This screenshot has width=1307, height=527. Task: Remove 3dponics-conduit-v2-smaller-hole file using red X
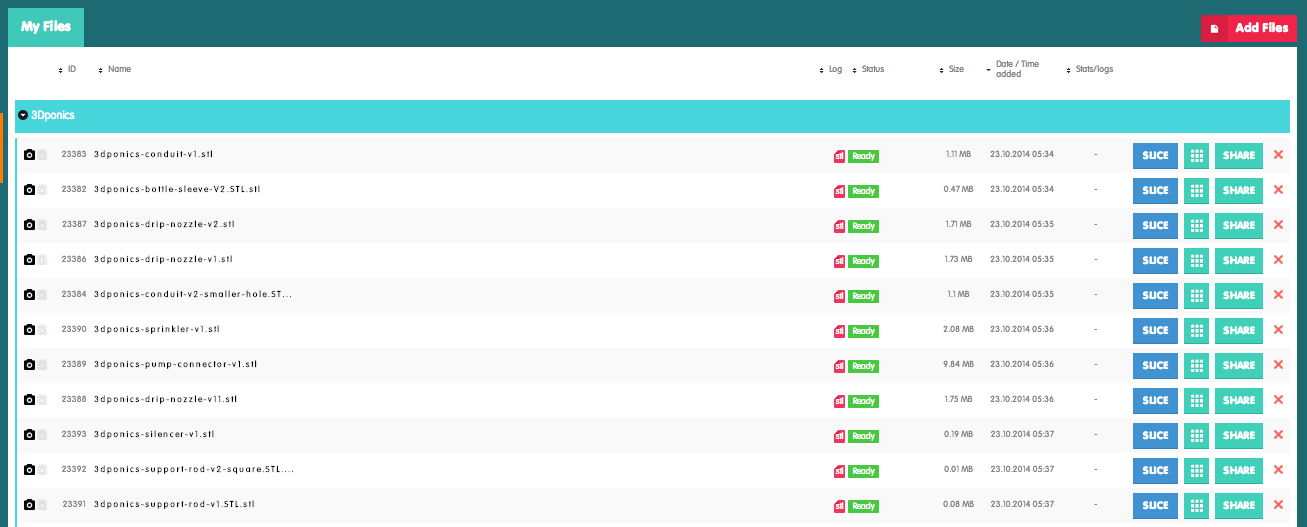click(x=1278, y=295)
